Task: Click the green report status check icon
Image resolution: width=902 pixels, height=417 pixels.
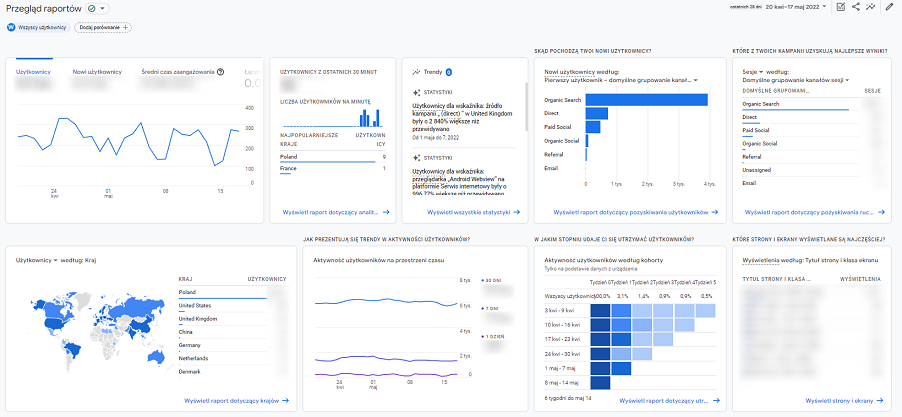Action: tap(92, 9)
